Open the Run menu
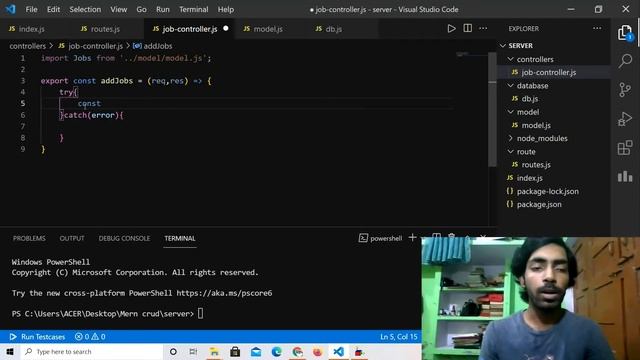The width and height of the screenshot is (640, 360). pos(162,9)
